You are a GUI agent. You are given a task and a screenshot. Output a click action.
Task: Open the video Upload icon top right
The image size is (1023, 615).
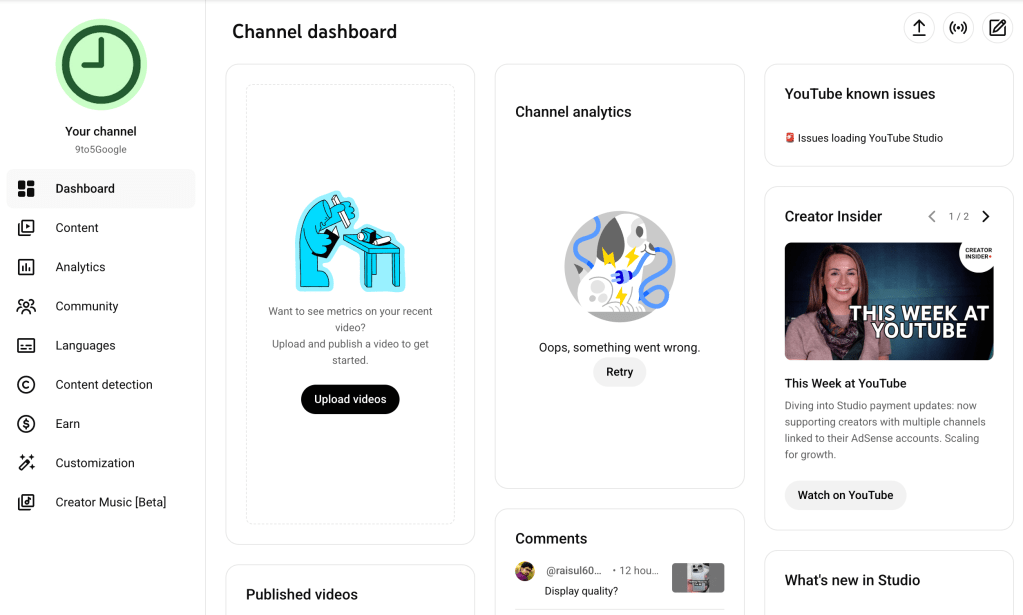pos(918,27)
